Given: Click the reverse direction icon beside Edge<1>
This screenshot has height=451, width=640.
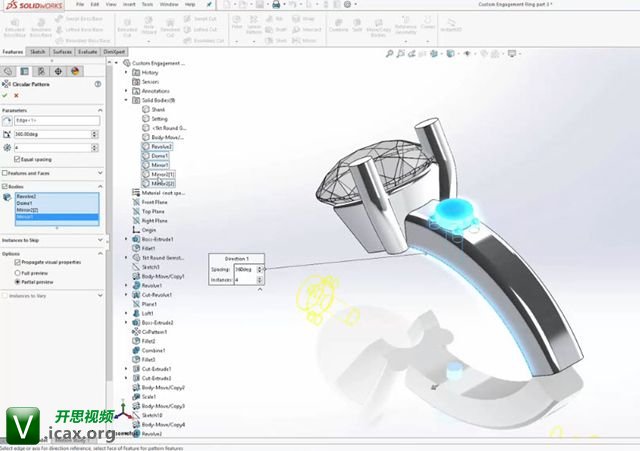Looking at the screenshot, I should tap(7, 120).
